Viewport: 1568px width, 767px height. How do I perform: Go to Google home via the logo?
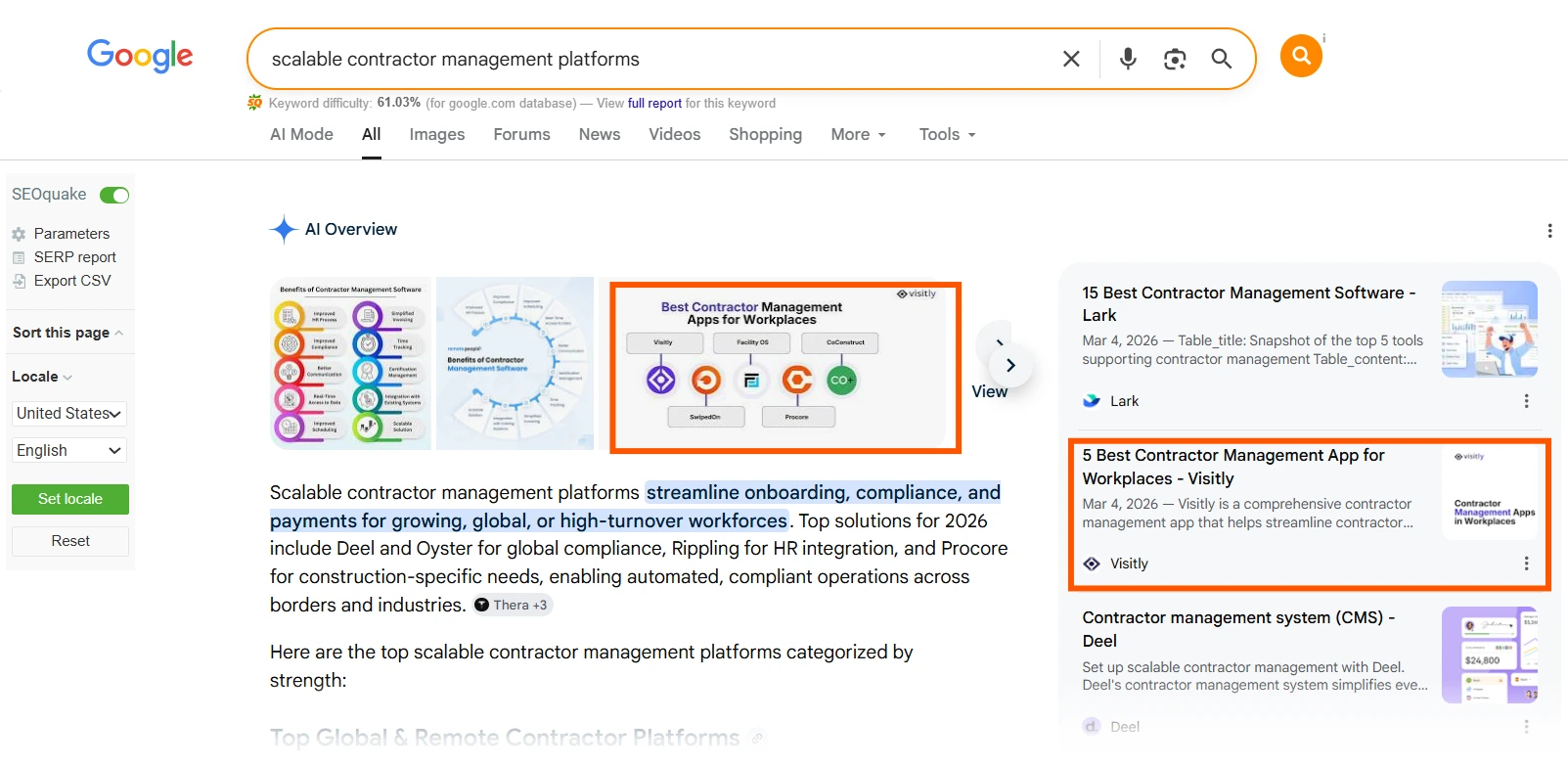pos(140,55)
